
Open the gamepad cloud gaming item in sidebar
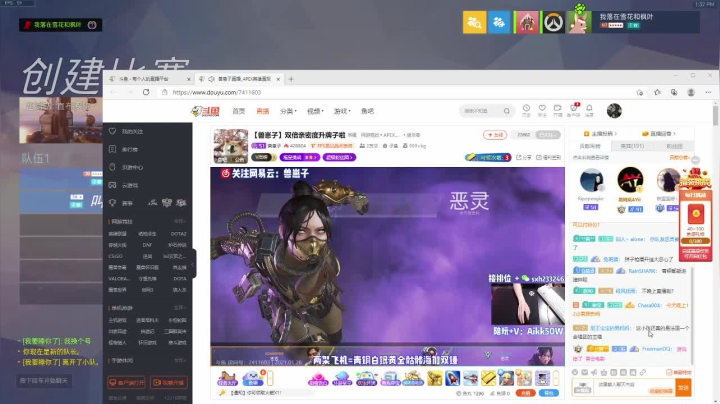[124, 185]
